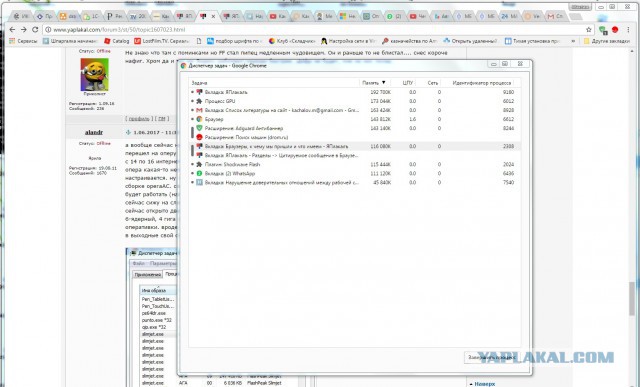Switch to the tab with 24 icon
This screenshot has height=387, width=640.
coord(509,16)
